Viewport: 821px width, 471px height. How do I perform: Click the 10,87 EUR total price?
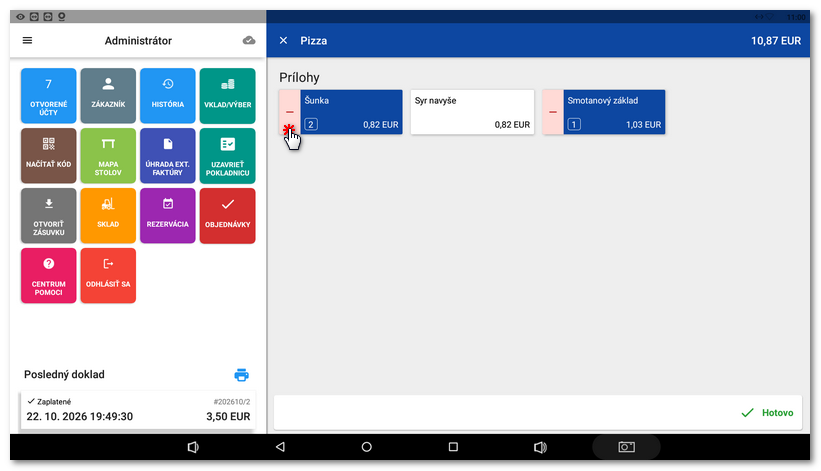(x=776, y=41)
